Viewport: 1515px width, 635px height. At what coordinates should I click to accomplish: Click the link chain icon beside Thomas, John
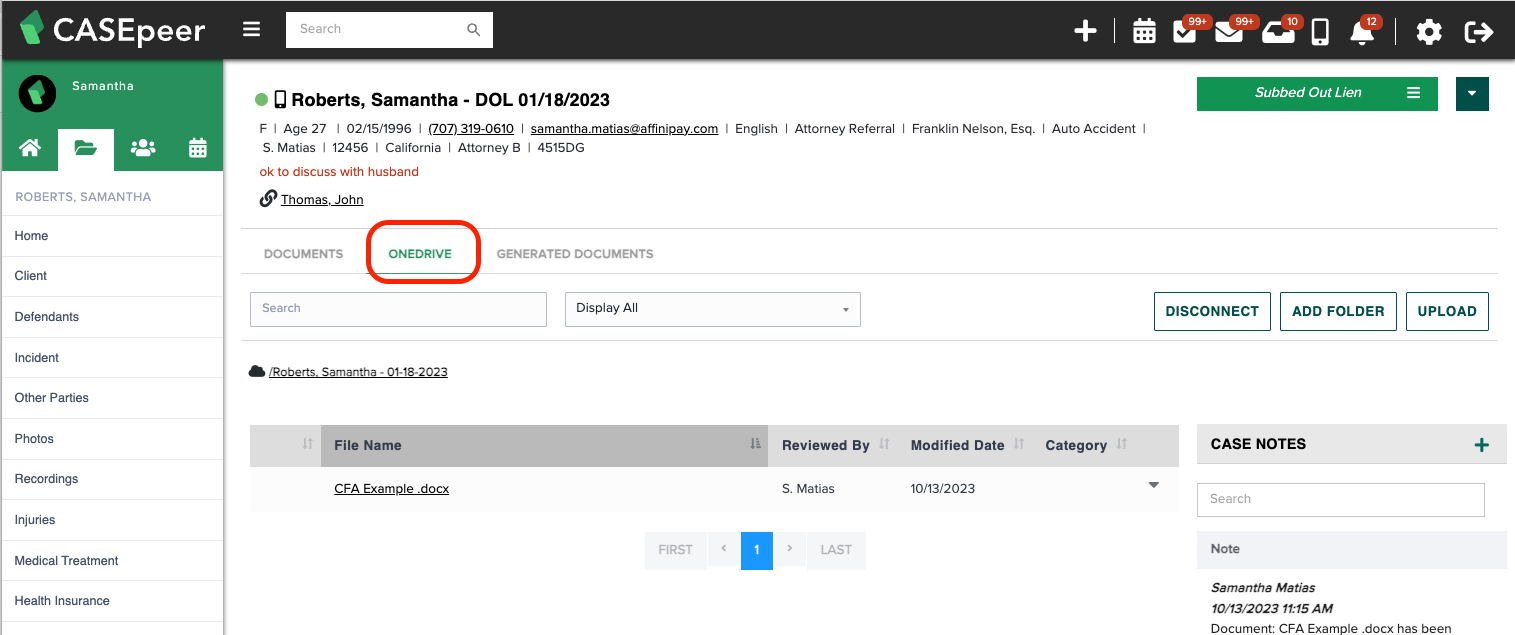tap(268, 199)
